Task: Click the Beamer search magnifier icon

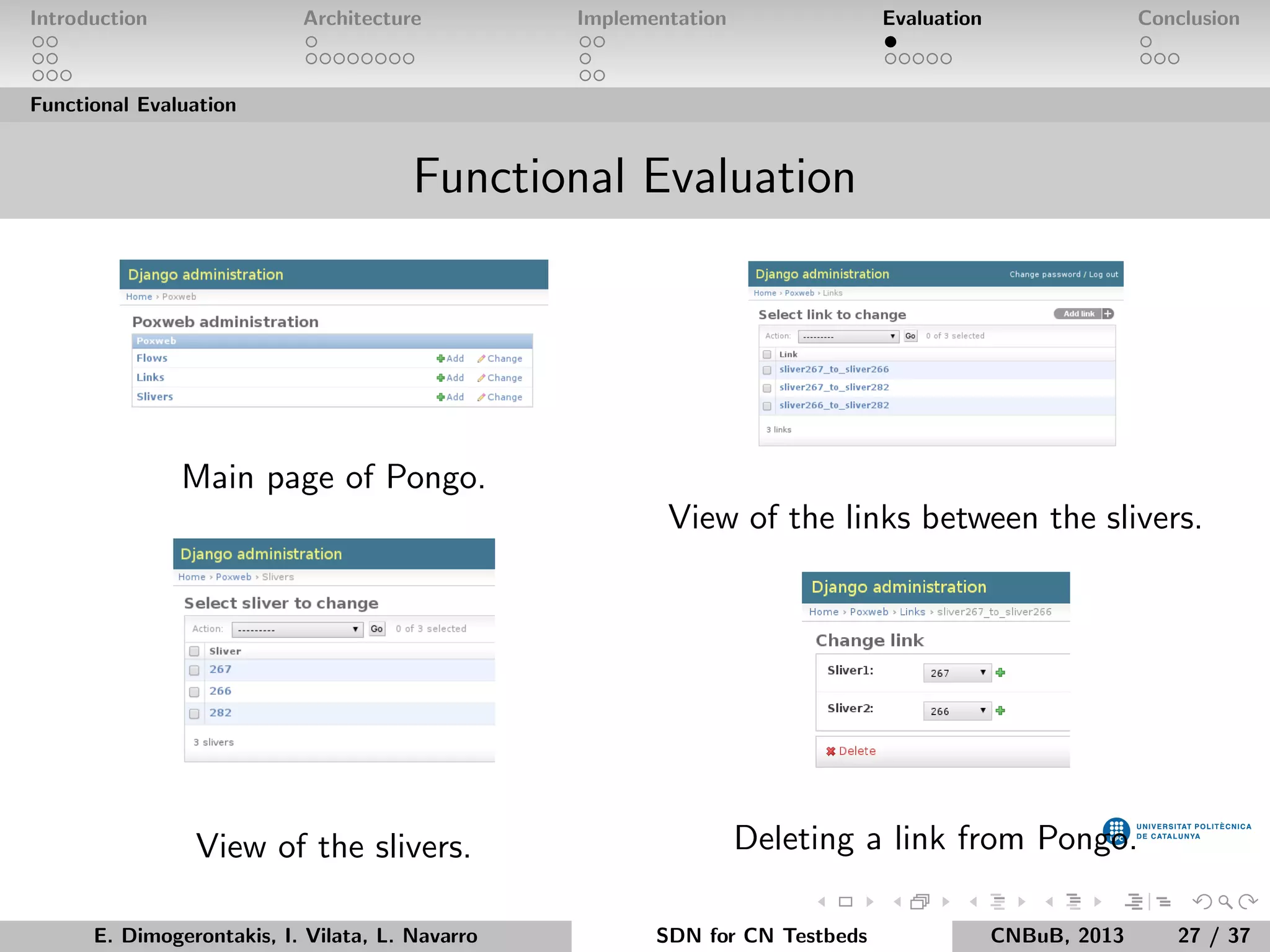Action: point(1225,902)
